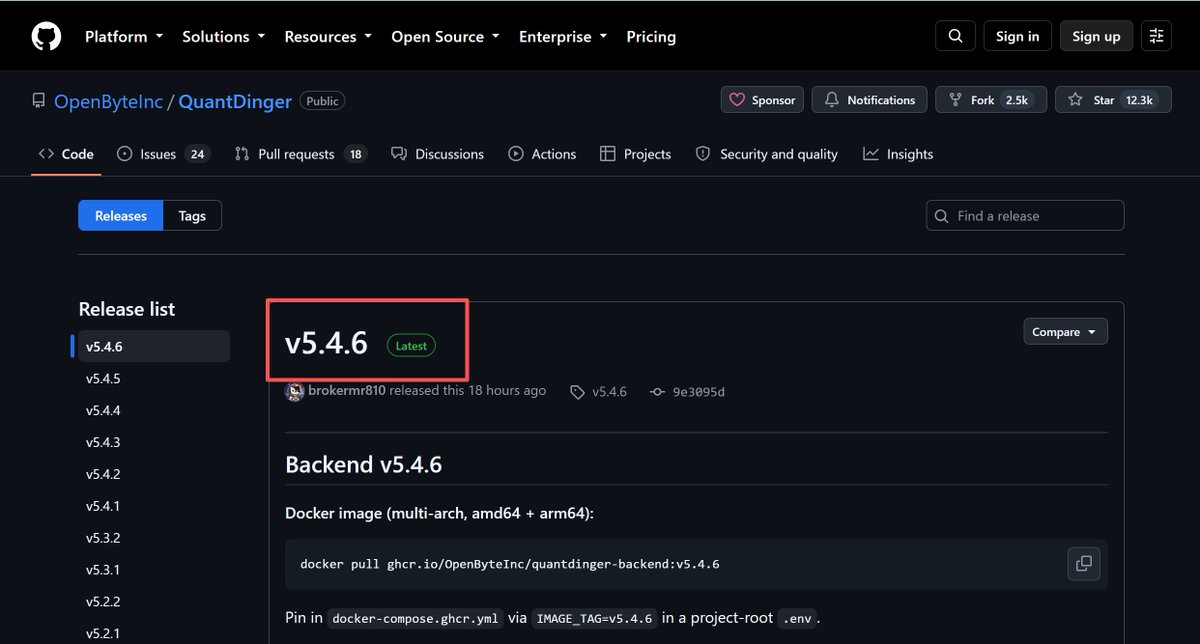Open Security and quality tab

[x=767, y=154]
